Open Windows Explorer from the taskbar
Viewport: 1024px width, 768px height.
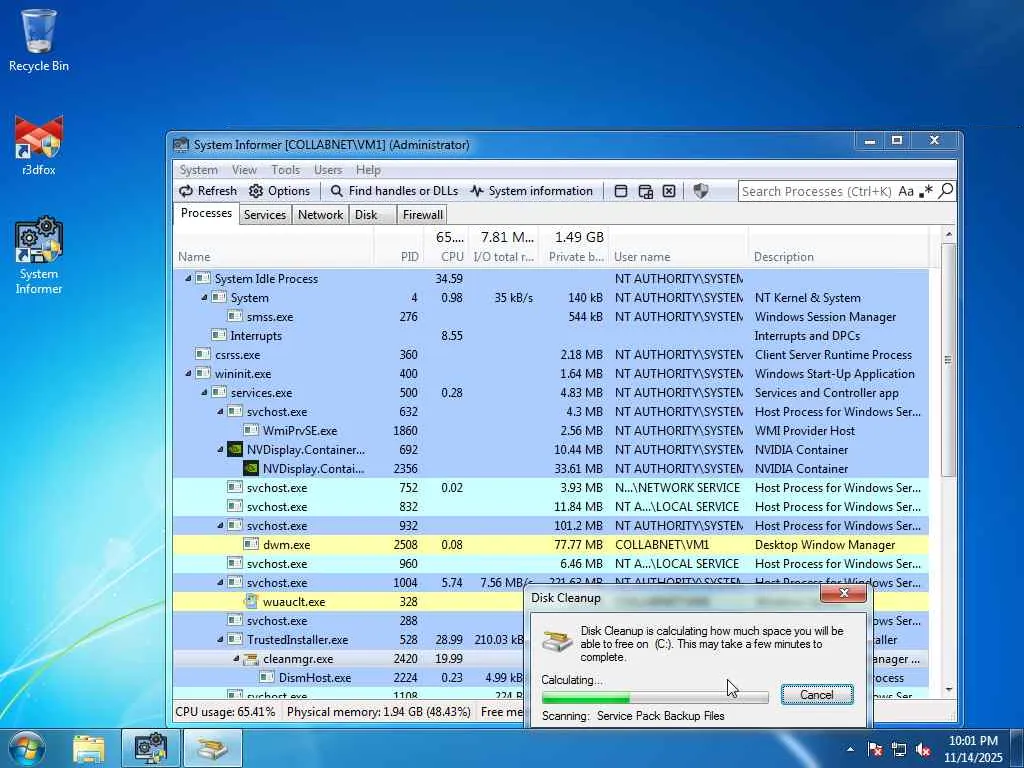89,748
